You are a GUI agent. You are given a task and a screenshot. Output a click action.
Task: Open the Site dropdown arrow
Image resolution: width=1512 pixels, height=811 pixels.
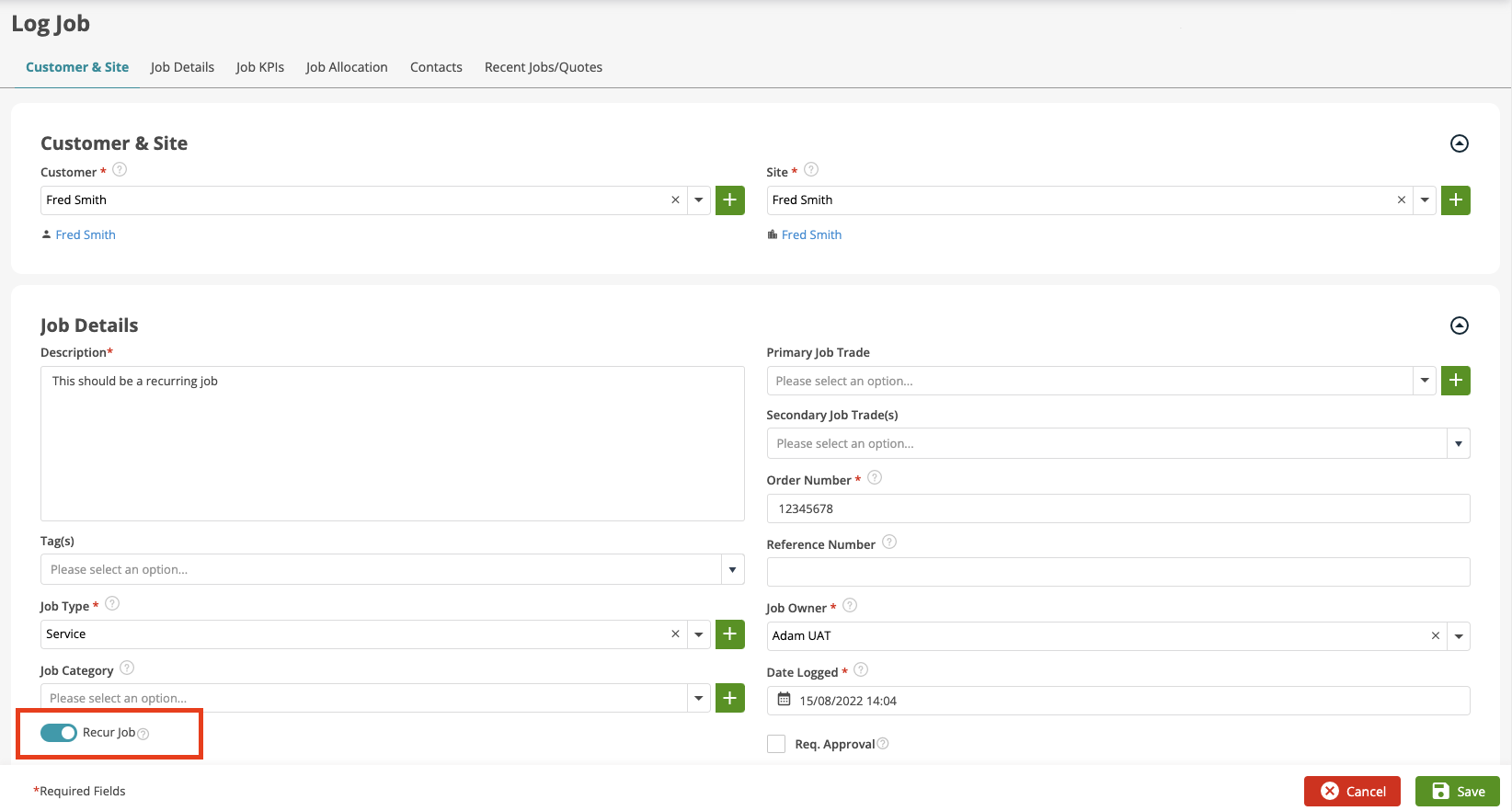[1425, 200]
